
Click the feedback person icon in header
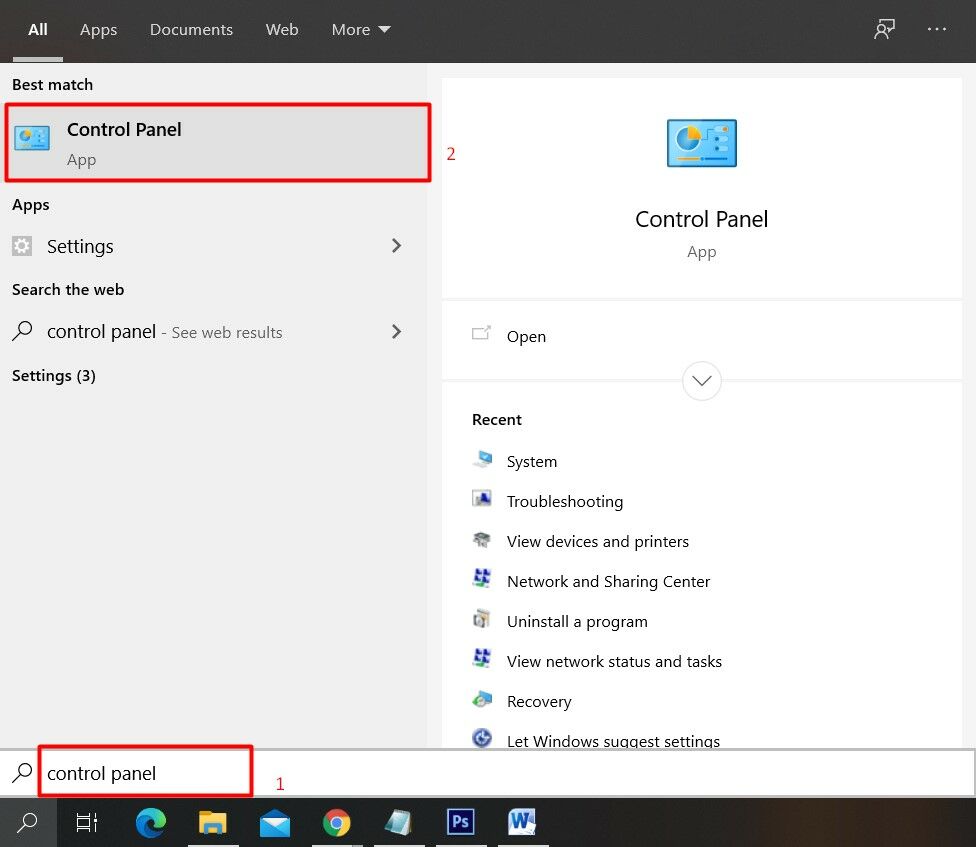884,29
